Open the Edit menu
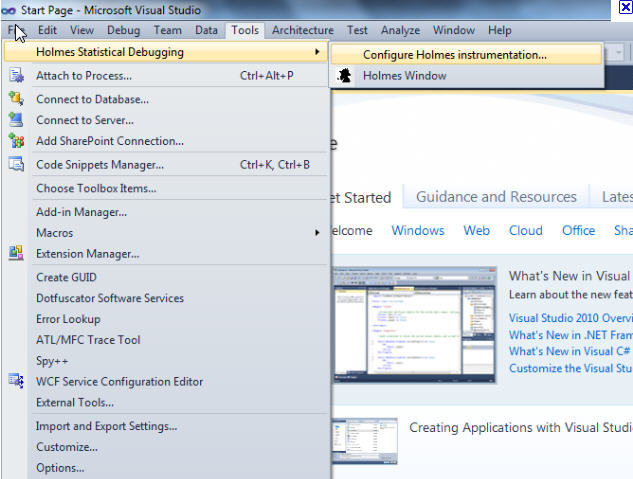 (x=47, y=30)
